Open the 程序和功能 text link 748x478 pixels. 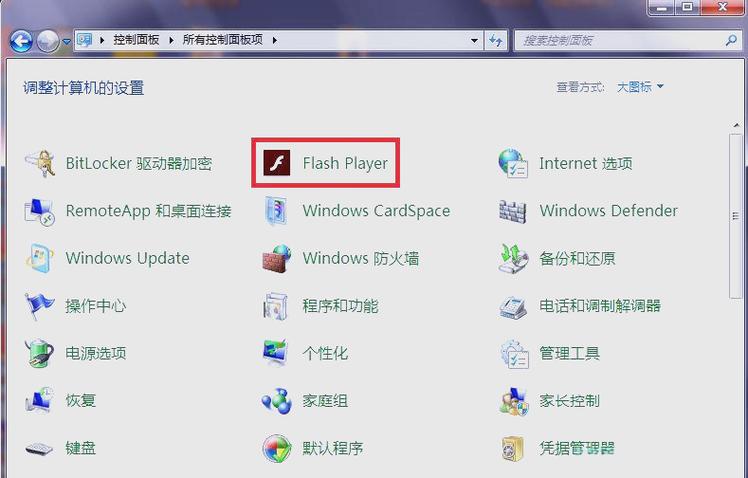[x=340, y=306]
